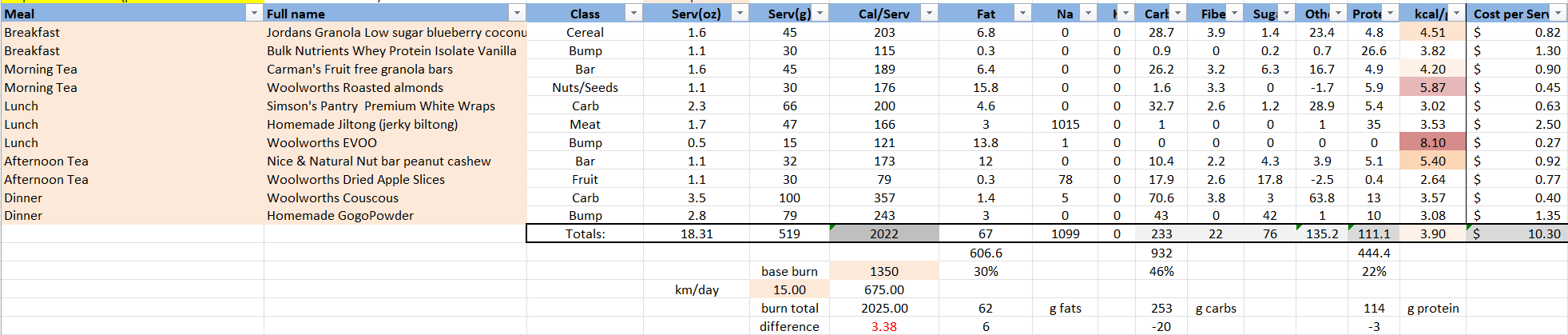
Task: Select the pink 5.87 kcal/g cell
Action: (x=1432, y=87)
